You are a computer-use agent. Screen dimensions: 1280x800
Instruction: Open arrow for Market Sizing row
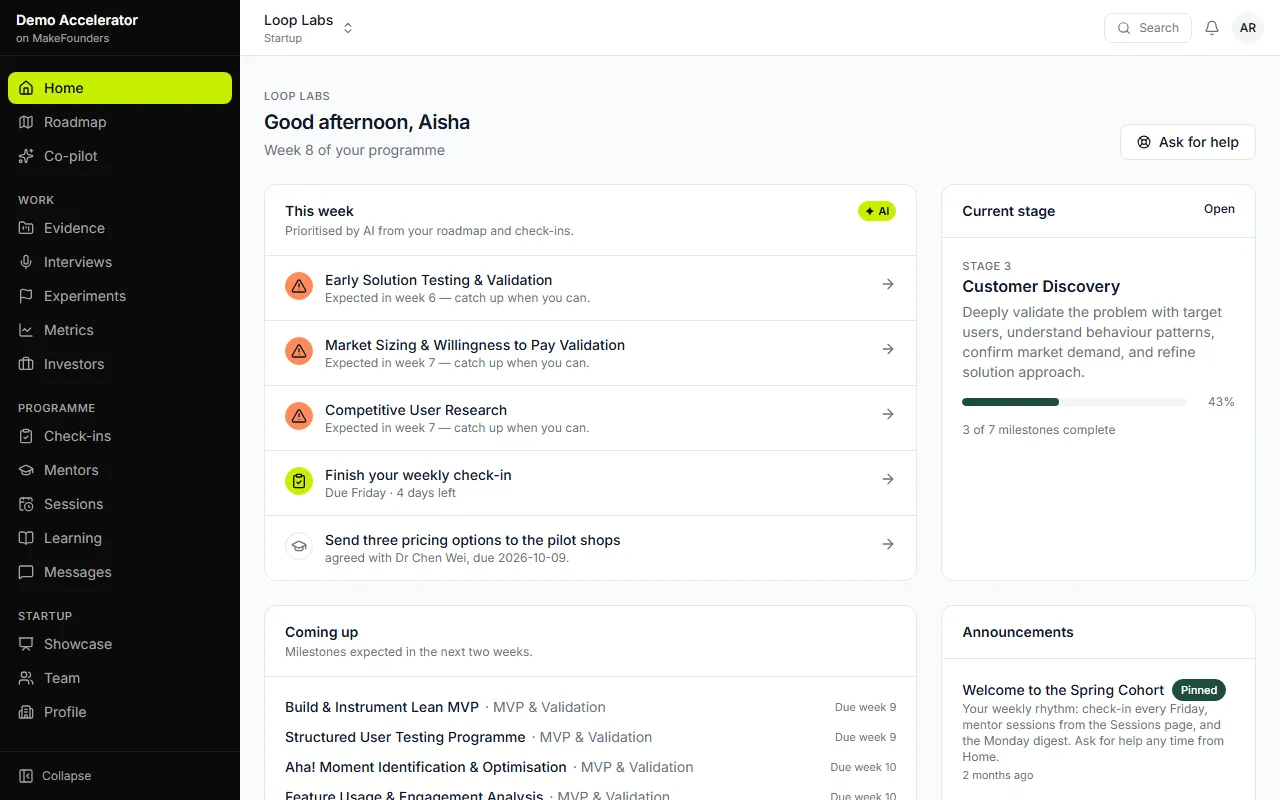pyautogui.click(x=888, y=349)
